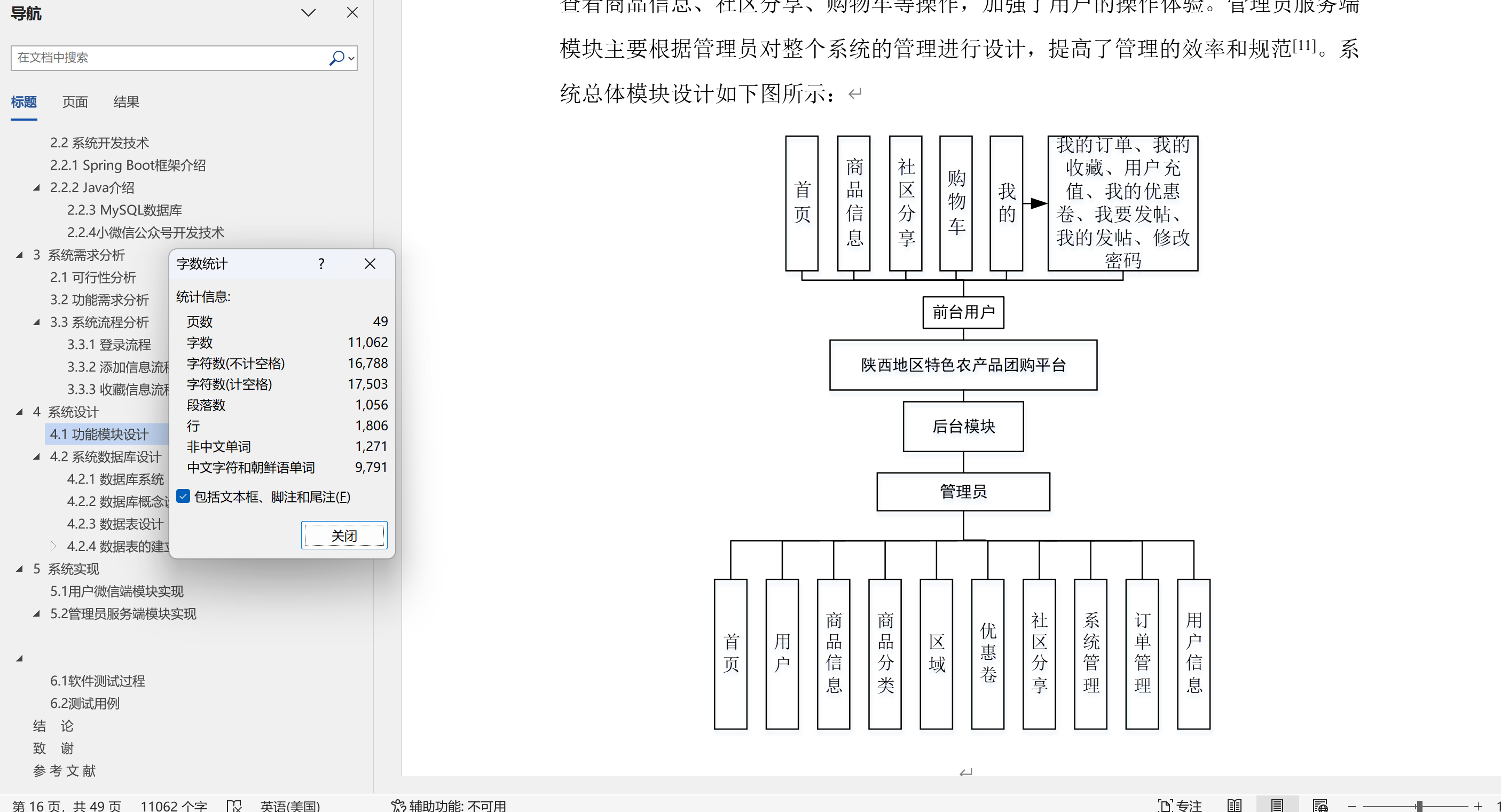1501x812 pixels.
Task: Click the spelling and proofing check icon
Action: pyautogui.click(x=234, y=806)
